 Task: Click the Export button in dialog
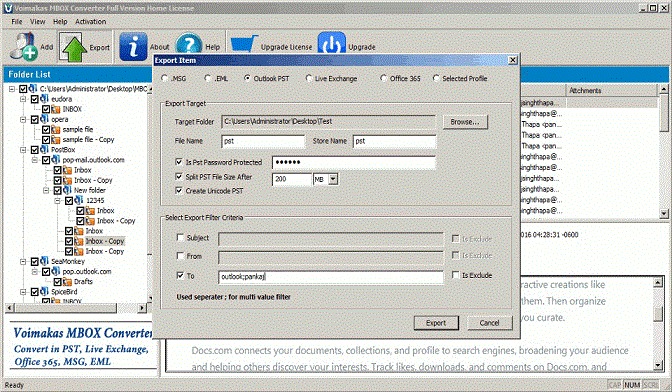point(436,323)
